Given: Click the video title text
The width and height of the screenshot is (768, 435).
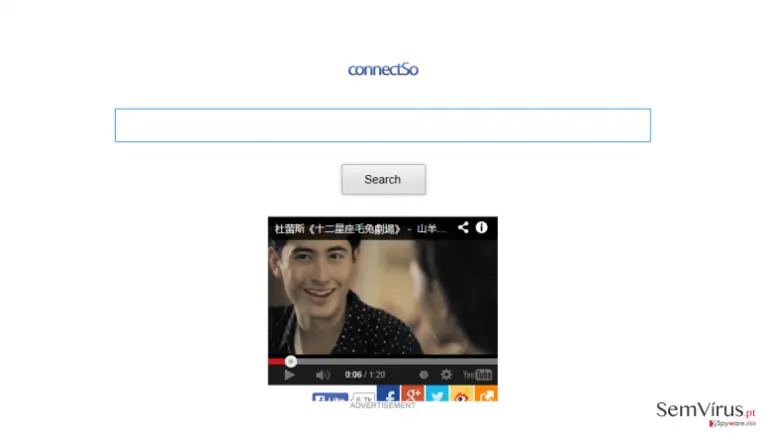Looking at the screenshot, I should [360, 228].
